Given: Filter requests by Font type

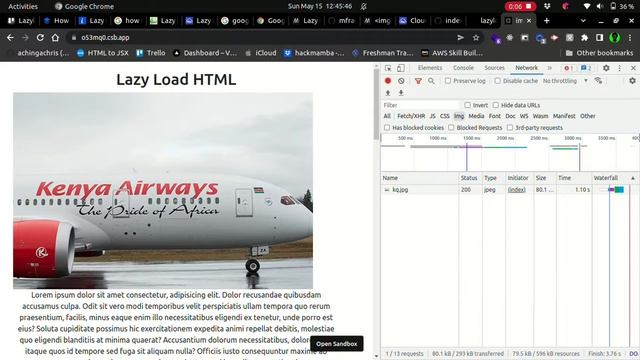Looking at the screenshot, I should [x=495, y=116].
